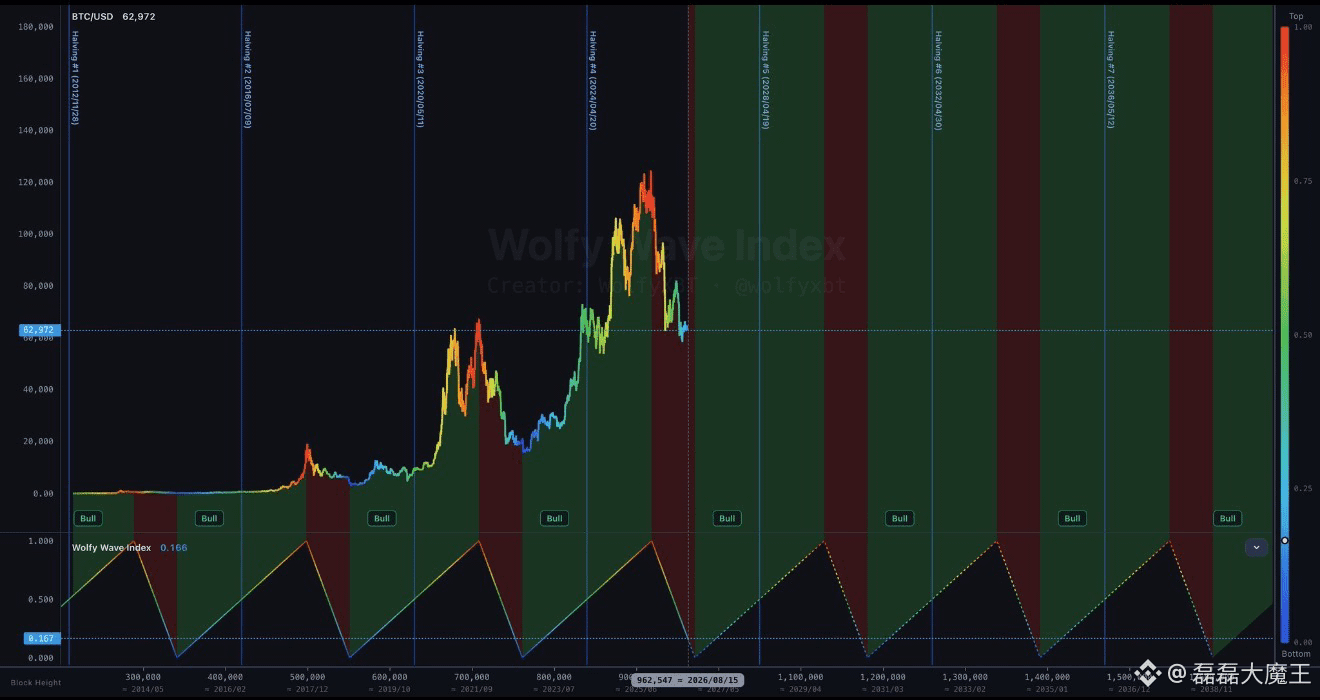Click the Bull tag between Halving #4 and #5
1320x700 pixels.
[x=727, y=518]
